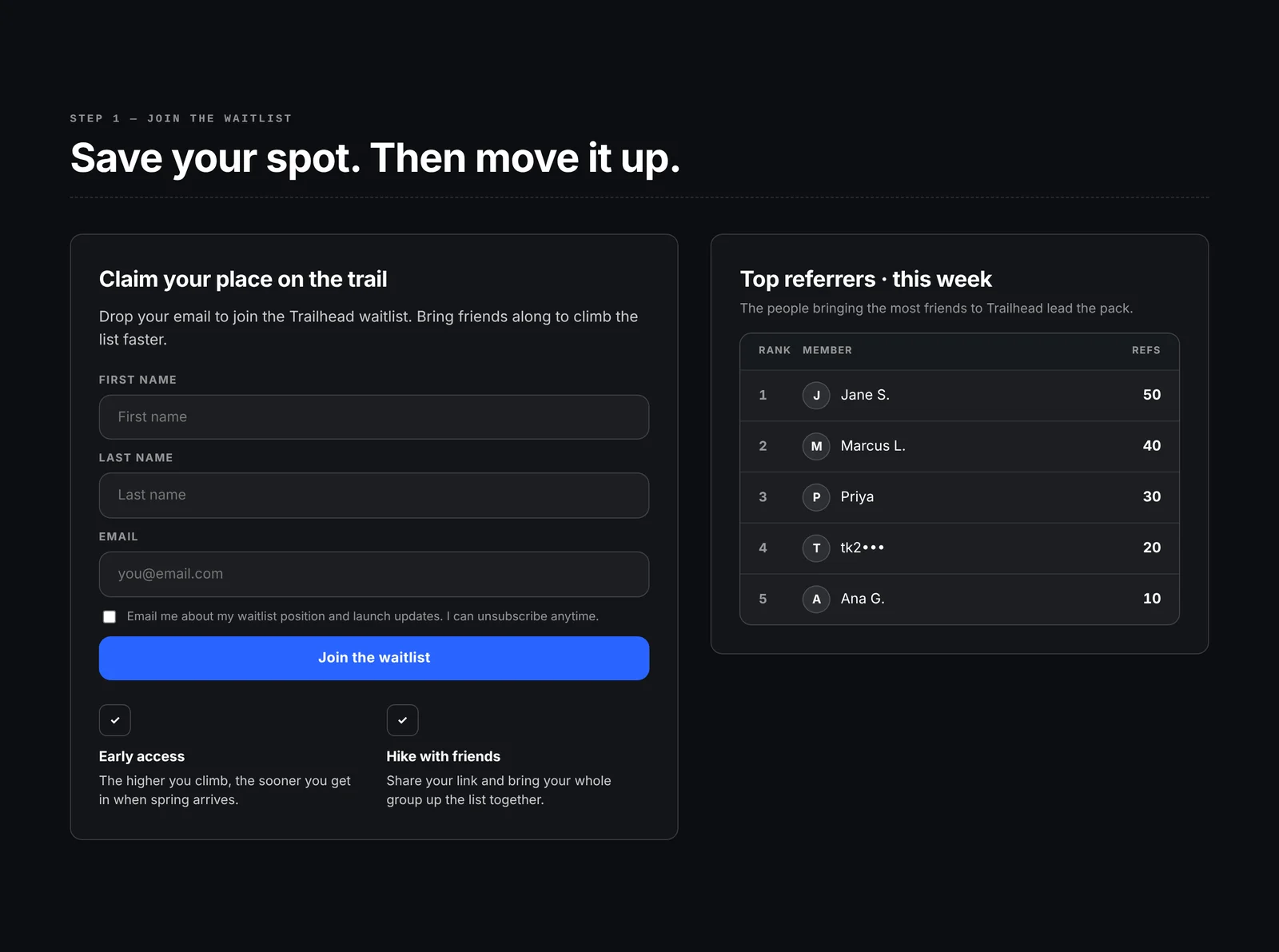1279x952 pixels.
Task: Click the email consent label text
Action: tap(363, 616)
